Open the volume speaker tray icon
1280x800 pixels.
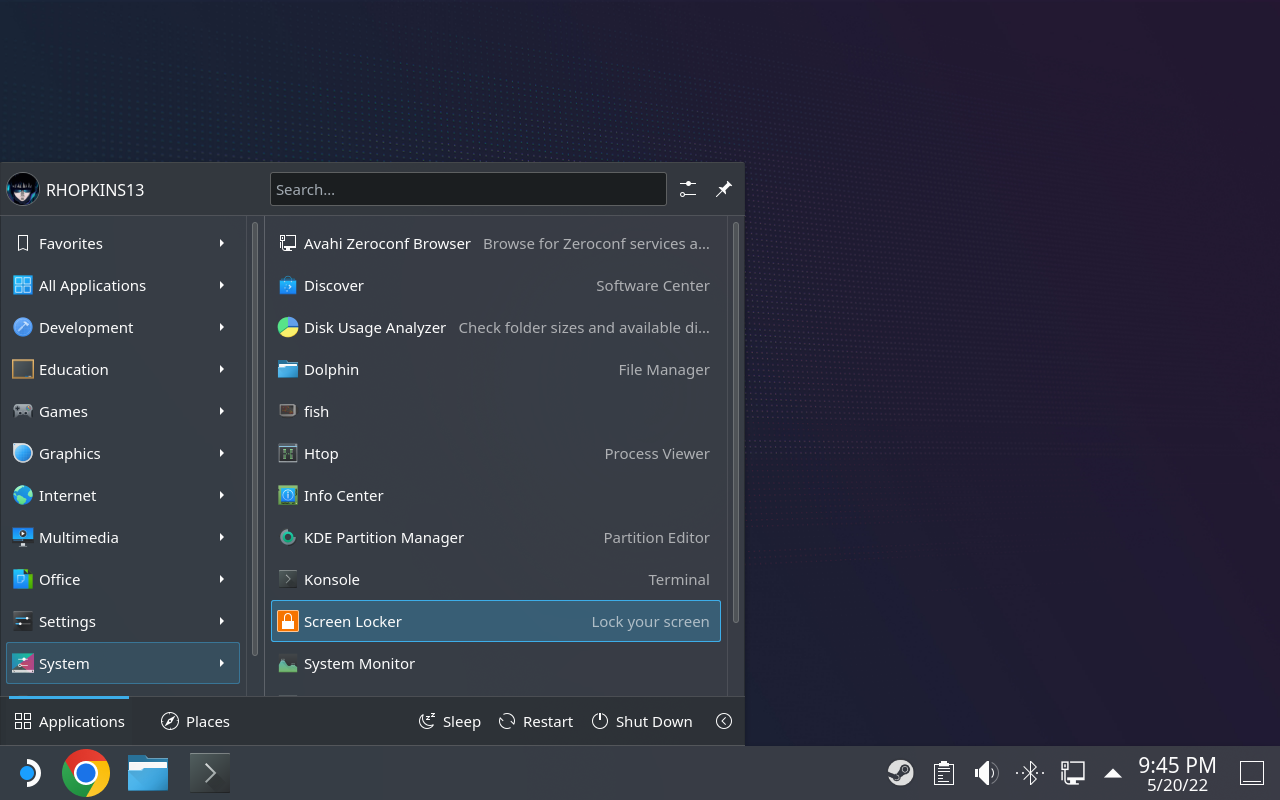pos(986,772)
